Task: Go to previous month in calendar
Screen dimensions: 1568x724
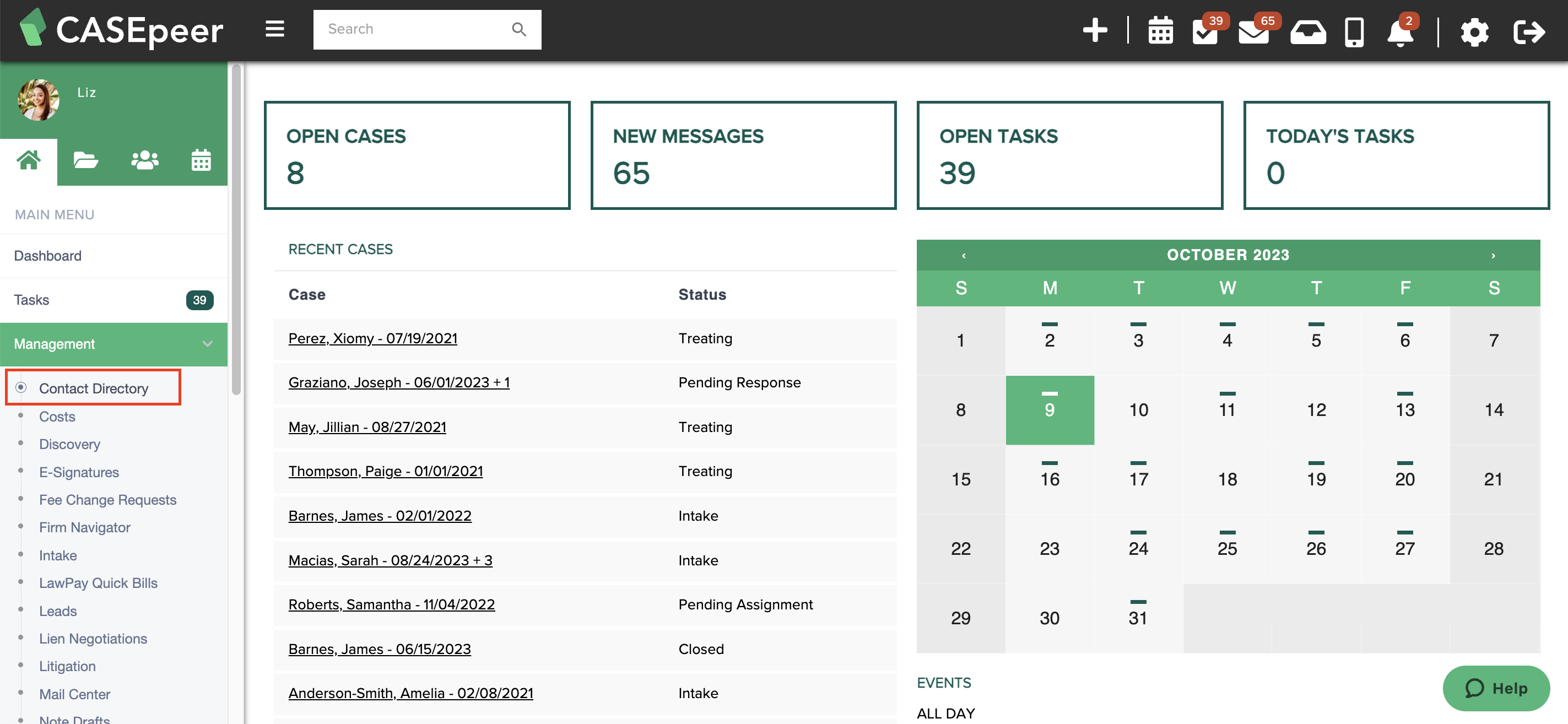Action: click(964, 255)
